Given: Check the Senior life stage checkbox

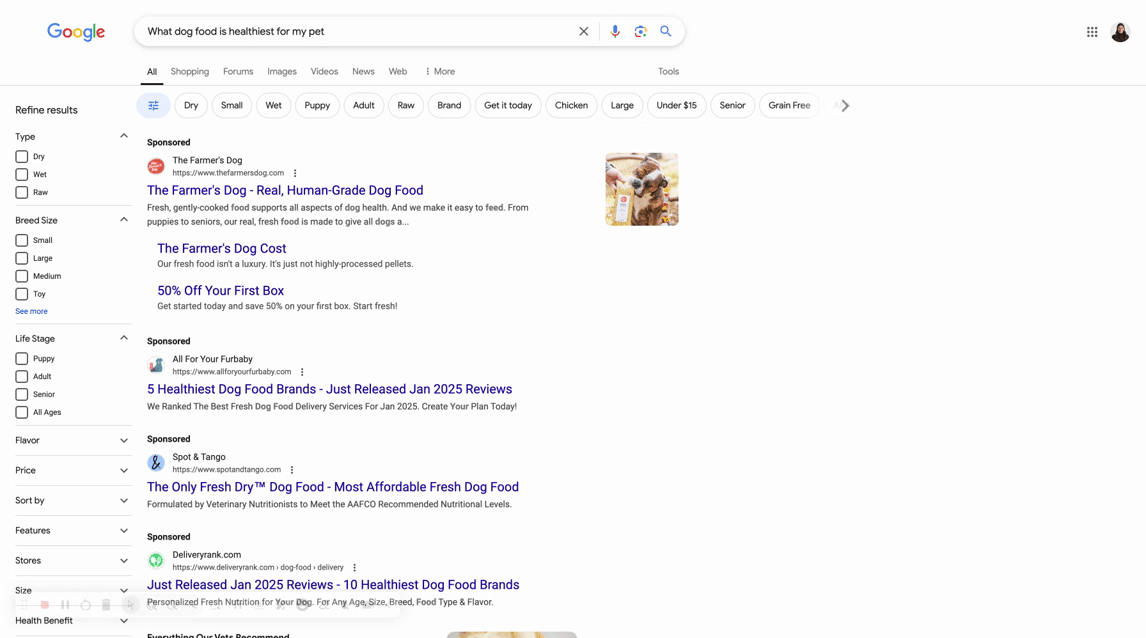Looking at the screenshot, I should pos(22,395).
